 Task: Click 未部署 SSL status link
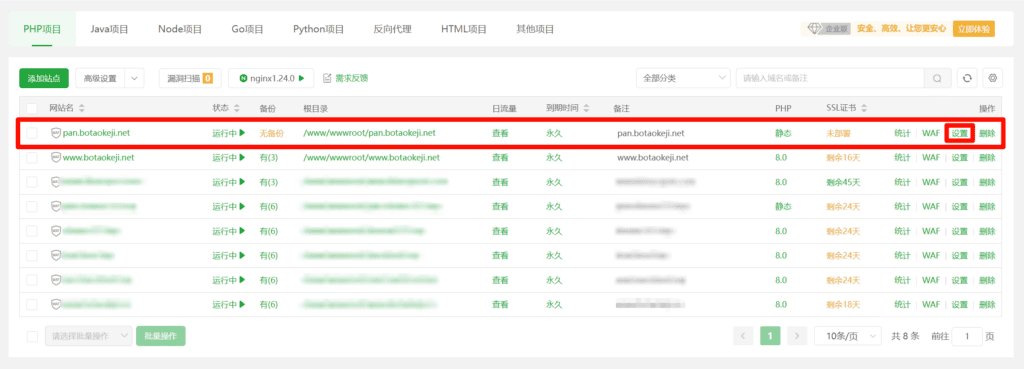pos(839,133)
